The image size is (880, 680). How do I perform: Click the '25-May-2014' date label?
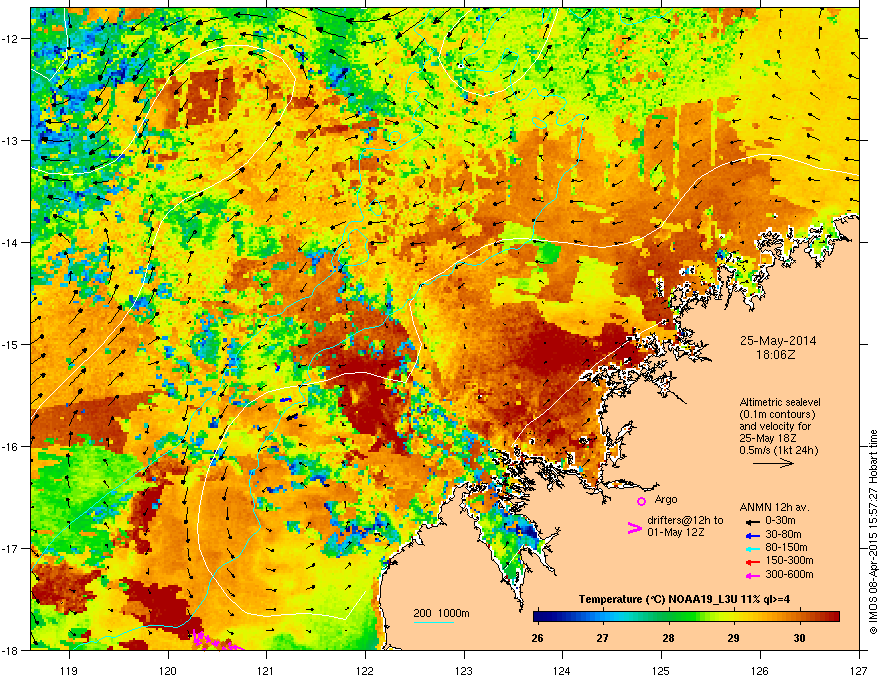coord(778,341)
